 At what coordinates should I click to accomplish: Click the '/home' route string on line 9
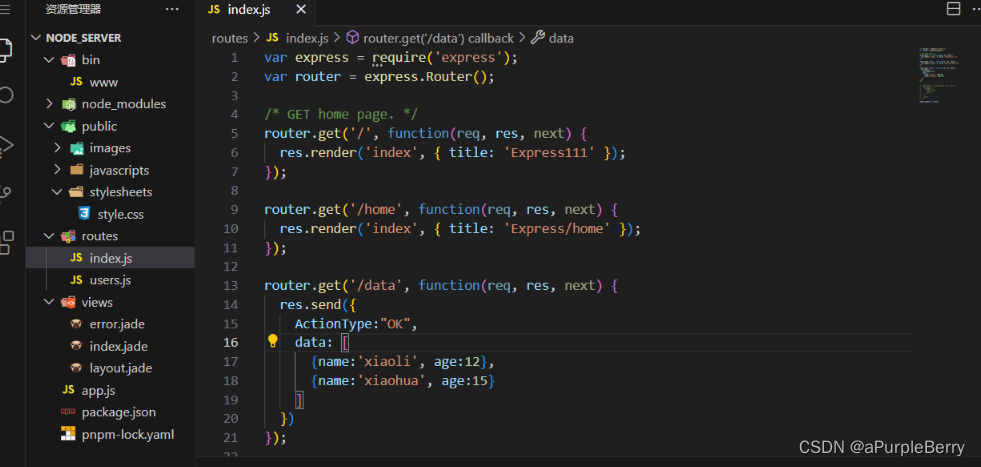click(x=375, y=210)
